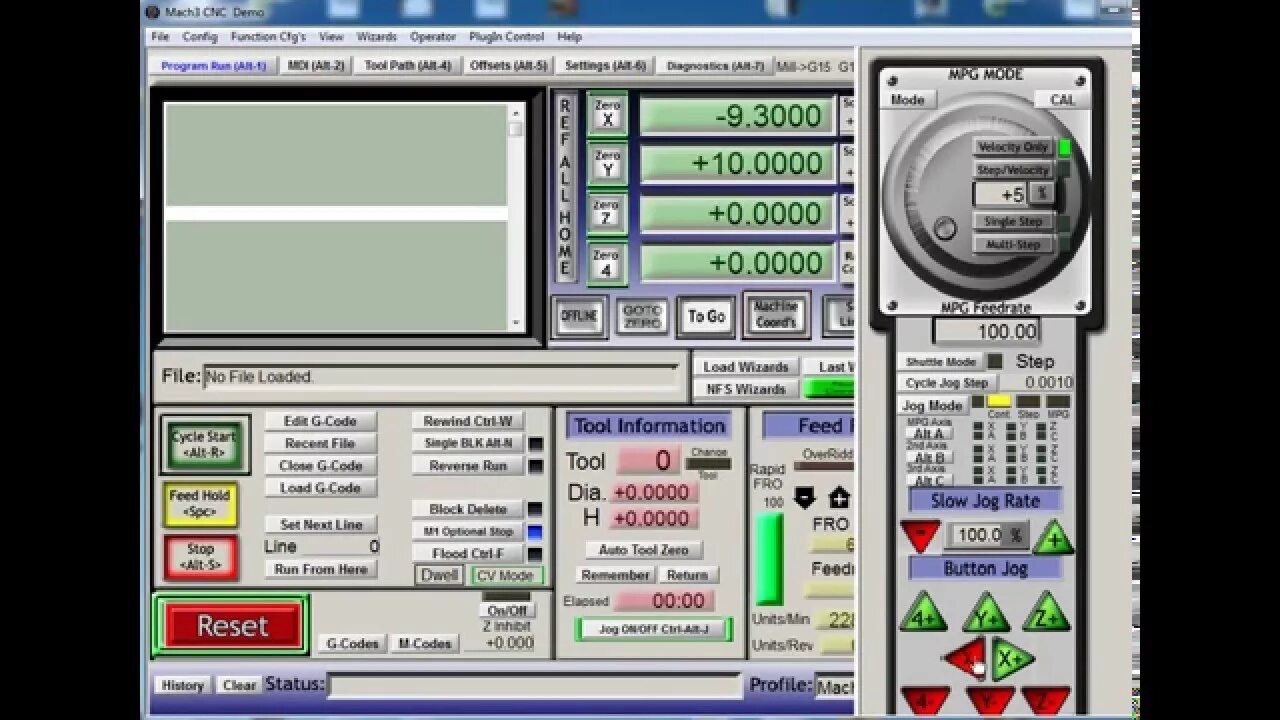Click the red Y- jog triangle

point(990,700)
